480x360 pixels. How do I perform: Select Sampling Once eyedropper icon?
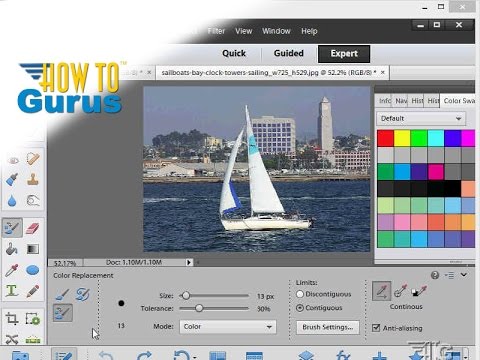(400, 291)
